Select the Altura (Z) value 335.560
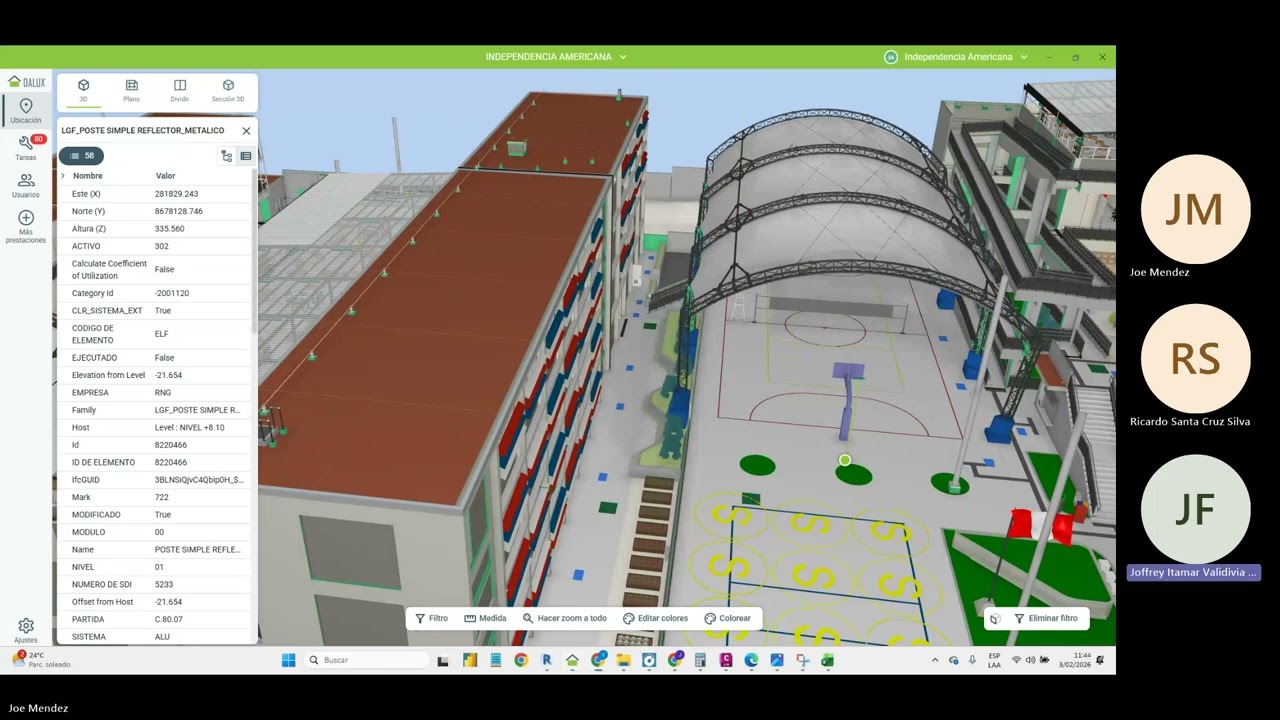Image resolution: width=1280 pixels, height=720 pixels. pos(169,229)
